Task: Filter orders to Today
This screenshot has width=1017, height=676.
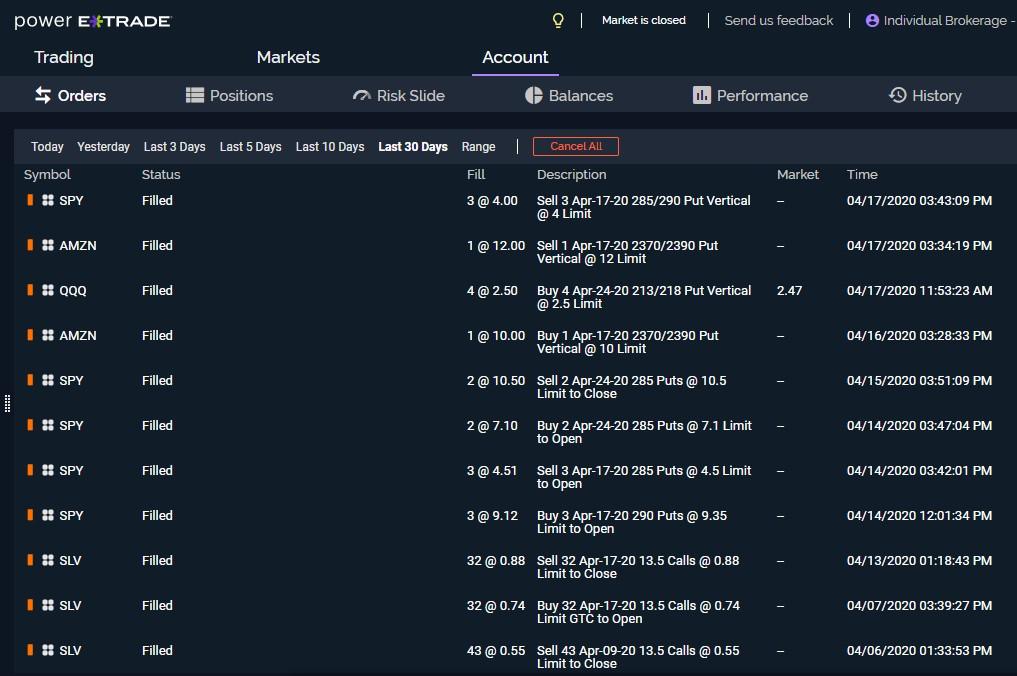Action: pyautogui.click(x=47, y=147)
